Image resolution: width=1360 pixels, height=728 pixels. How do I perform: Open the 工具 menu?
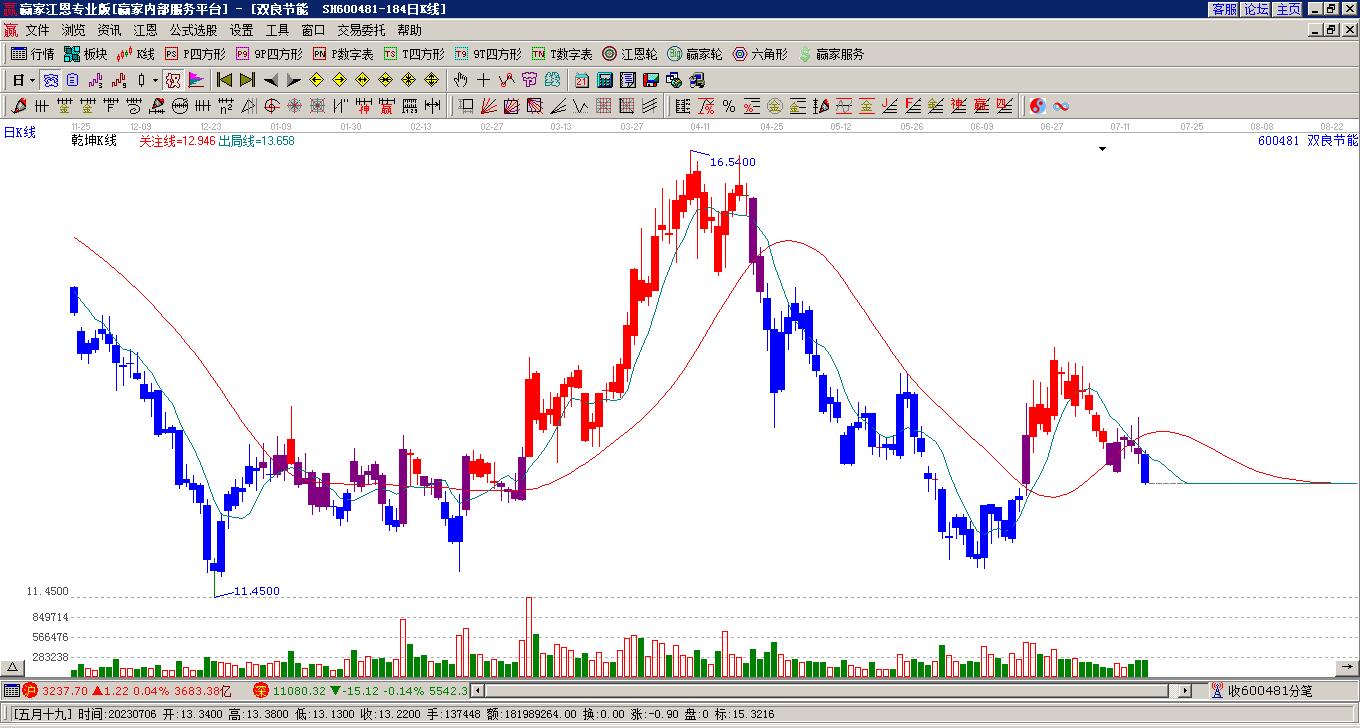277,31
